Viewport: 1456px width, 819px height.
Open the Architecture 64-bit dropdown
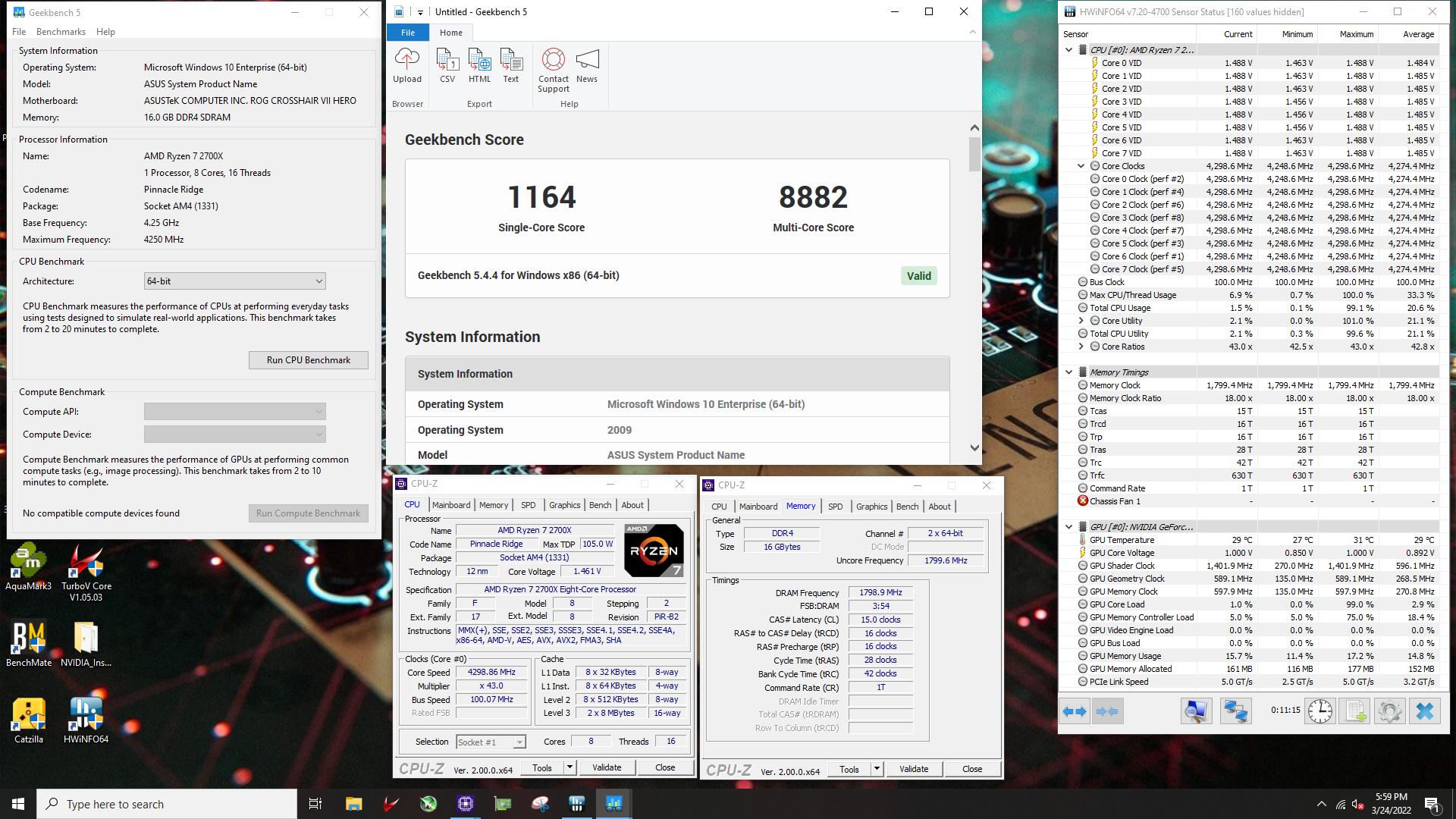coord(235,281)
